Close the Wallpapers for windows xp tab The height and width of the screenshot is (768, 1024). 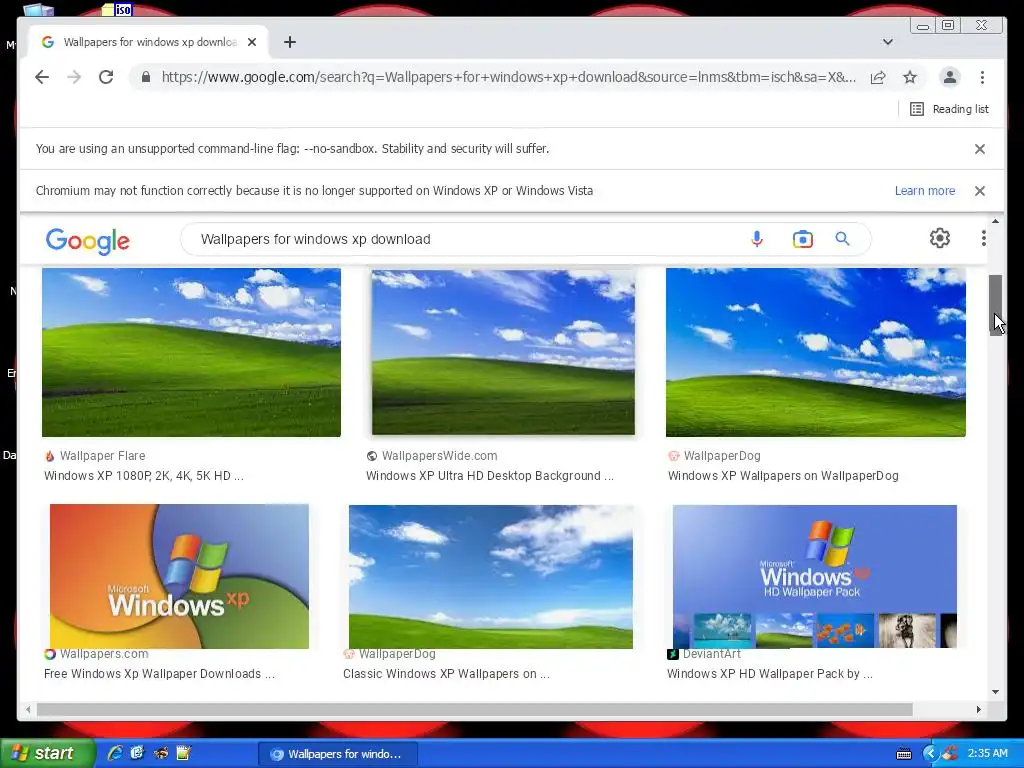(x=252, y=42)
